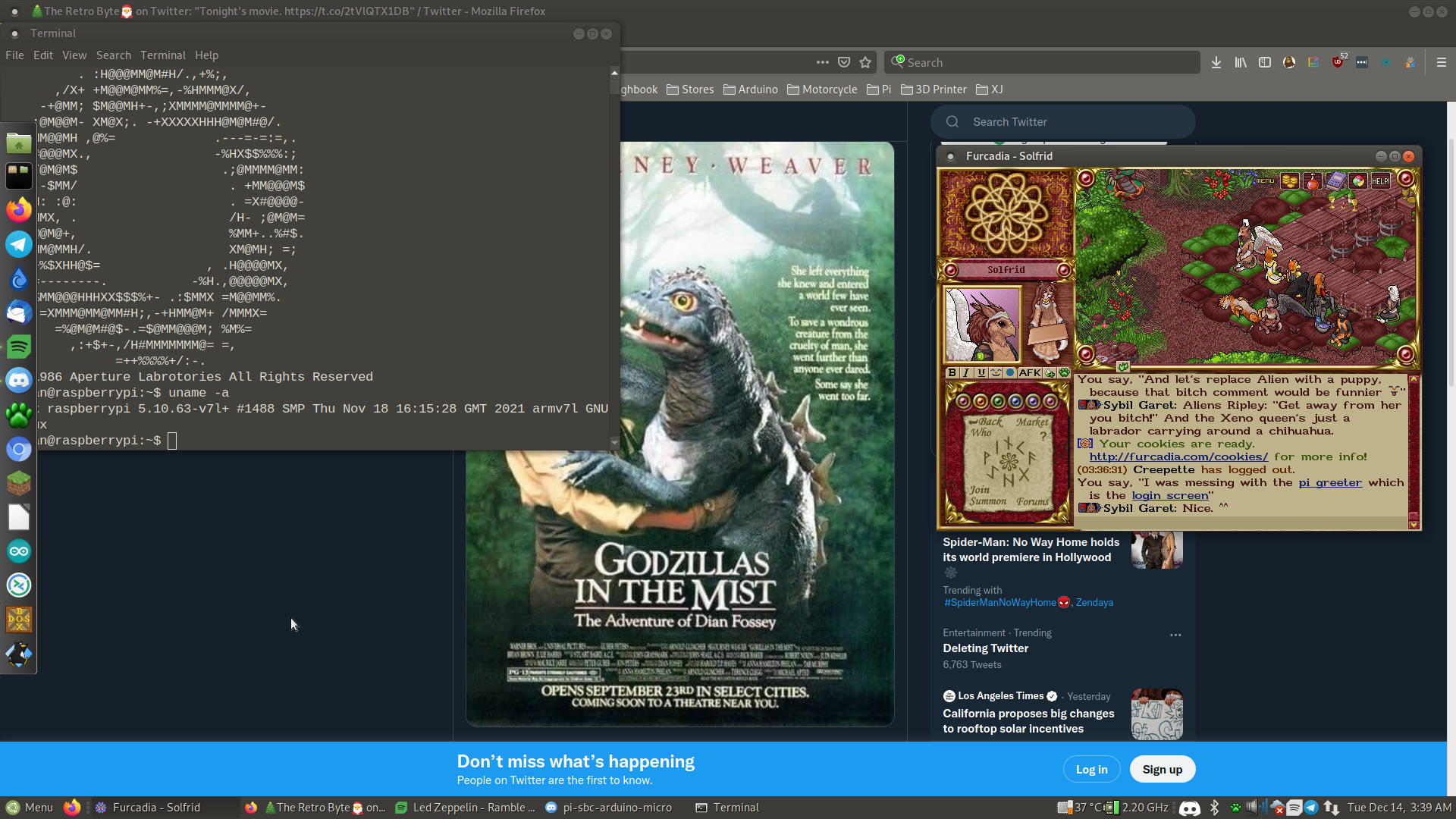
Task: Open Firefox library icon
Action: pos(1241,63)
